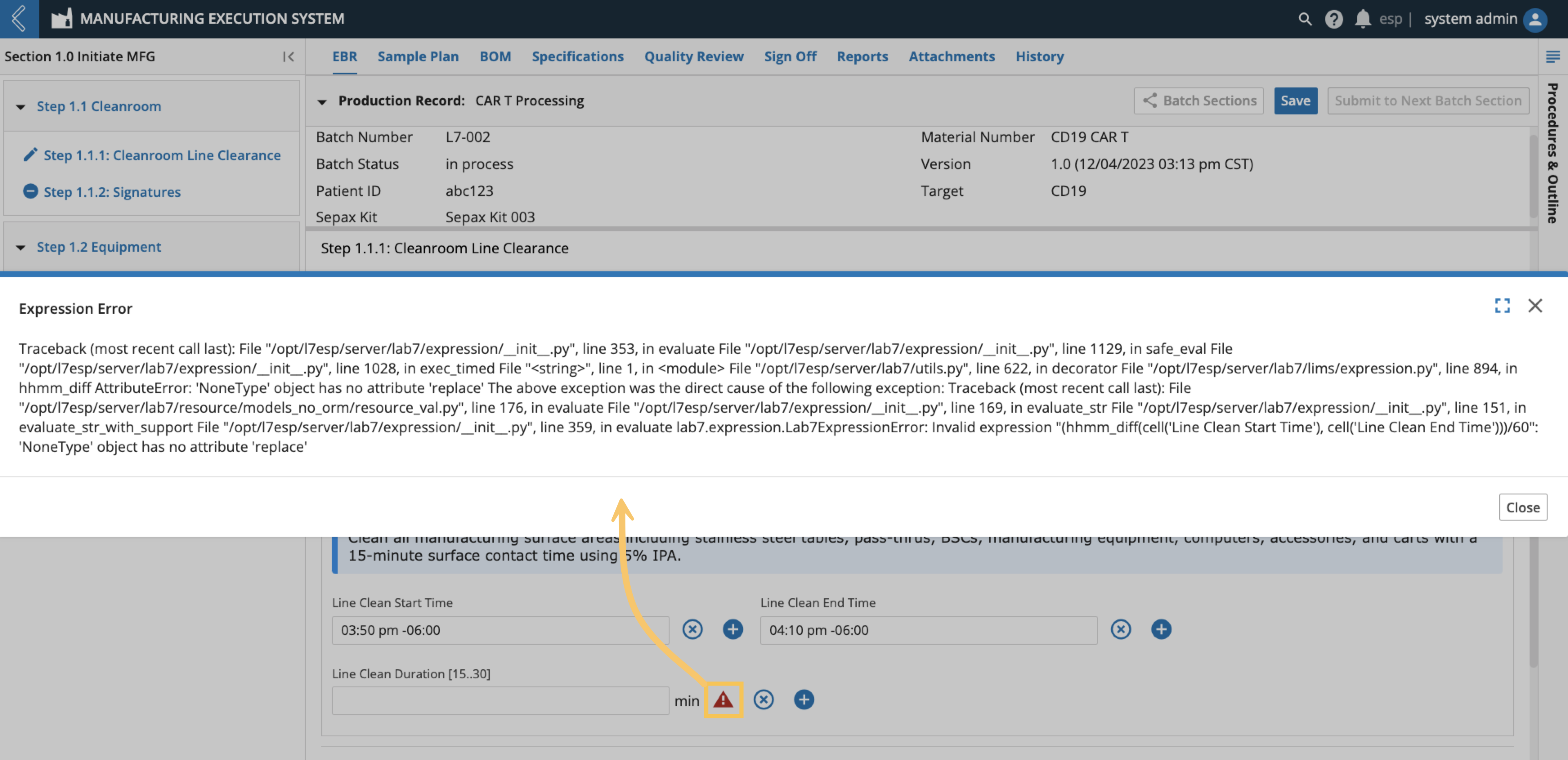
Task: Click Material Number value CD19 CAR T
Action: point(1089,137)
